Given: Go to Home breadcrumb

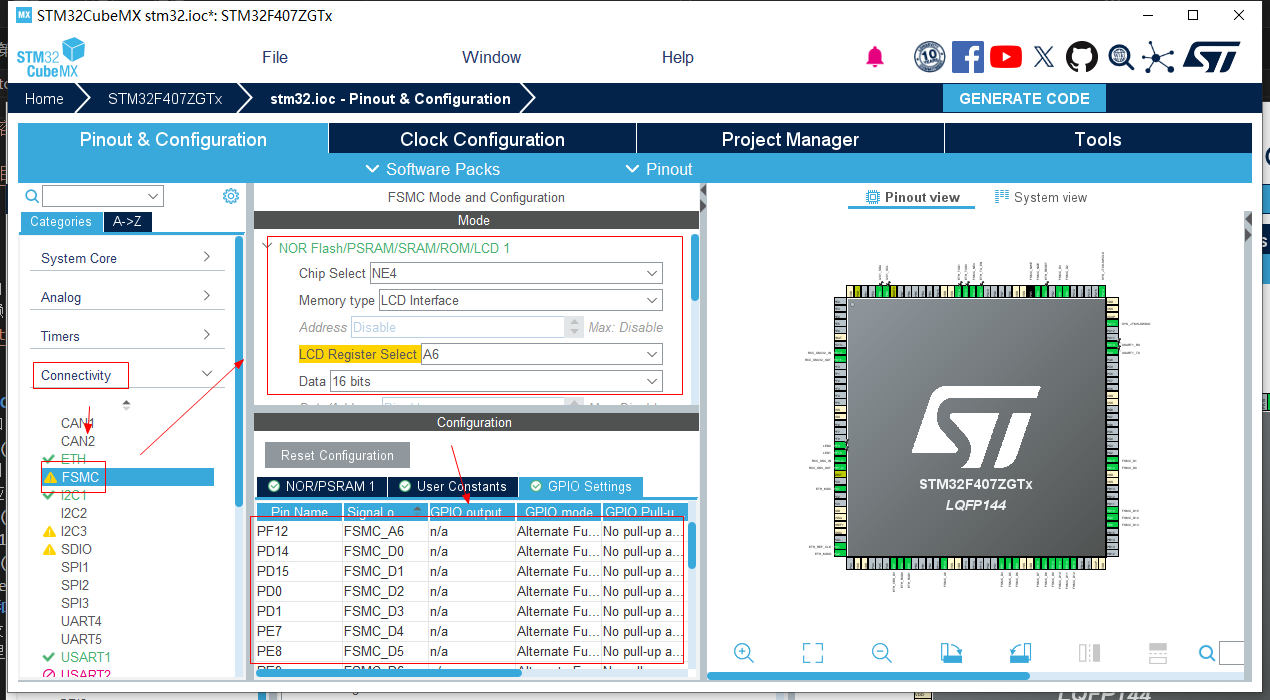Looking at the screenshot, I should [45, 98].
